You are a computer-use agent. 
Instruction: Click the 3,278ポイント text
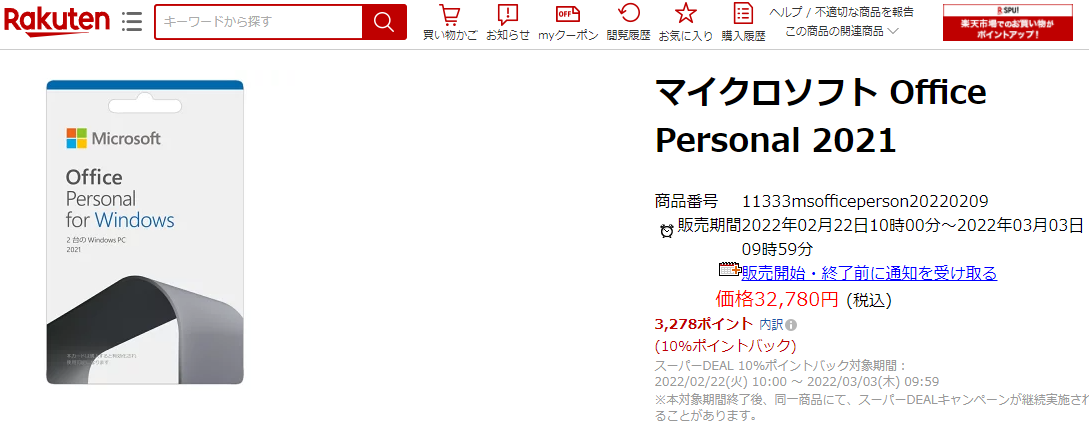point(704,324)
